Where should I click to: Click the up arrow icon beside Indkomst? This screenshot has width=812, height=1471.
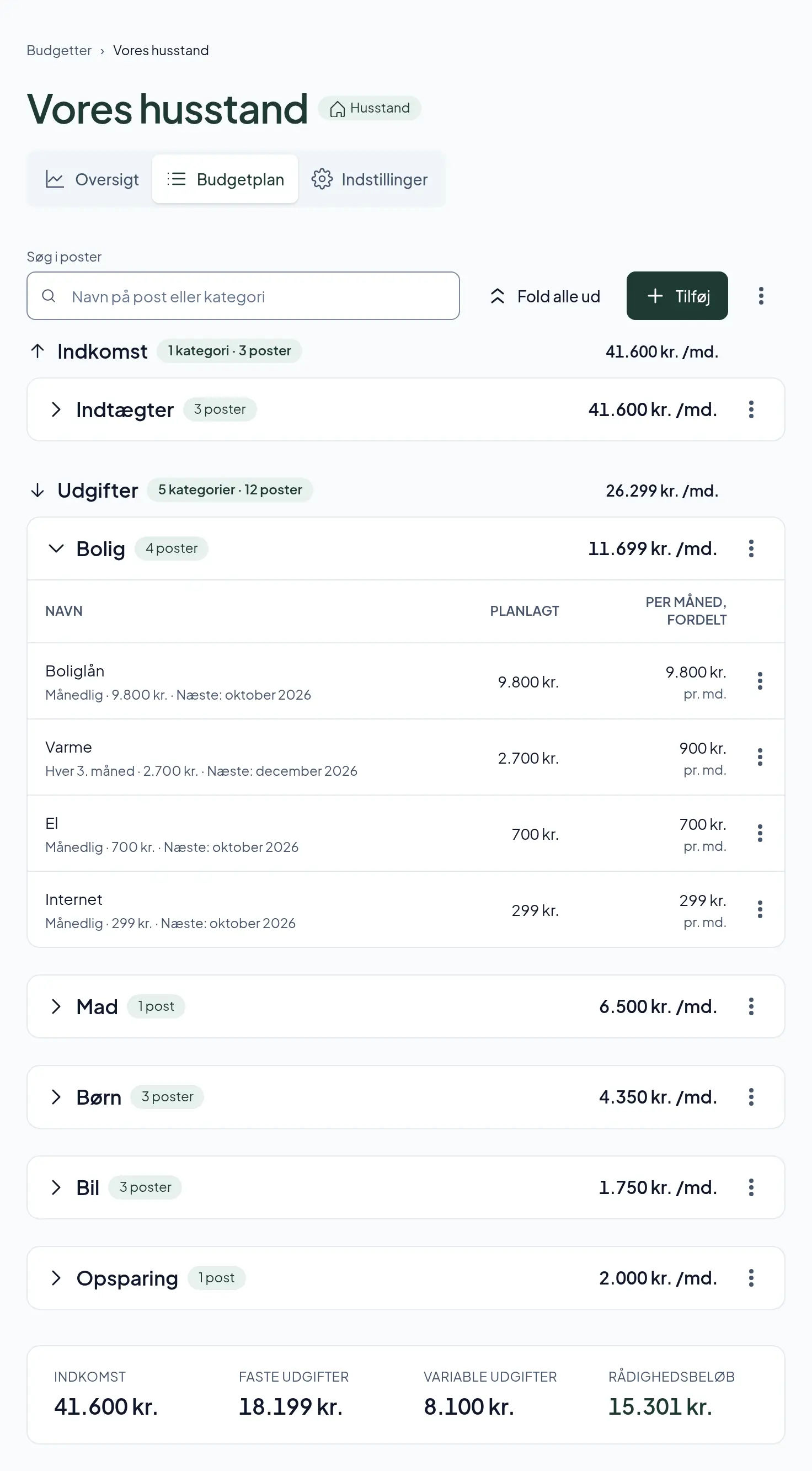click(38, 350)
